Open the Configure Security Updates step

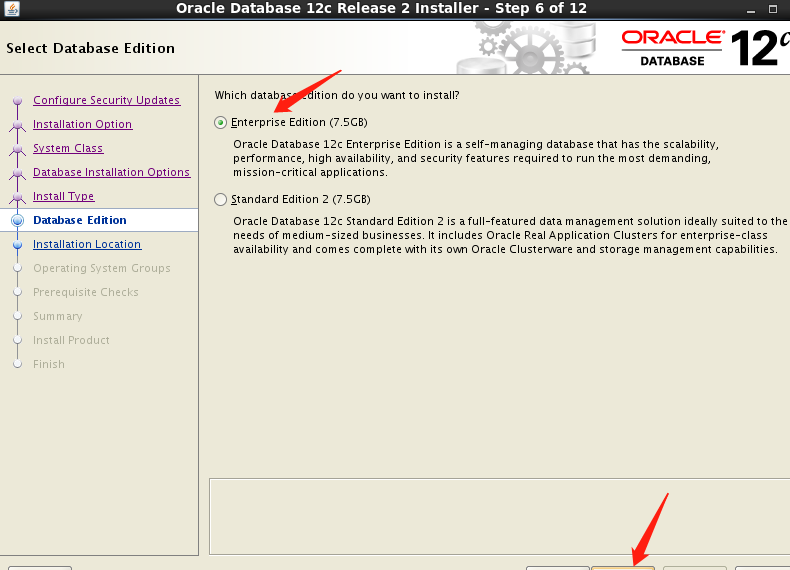coord(106,100)
